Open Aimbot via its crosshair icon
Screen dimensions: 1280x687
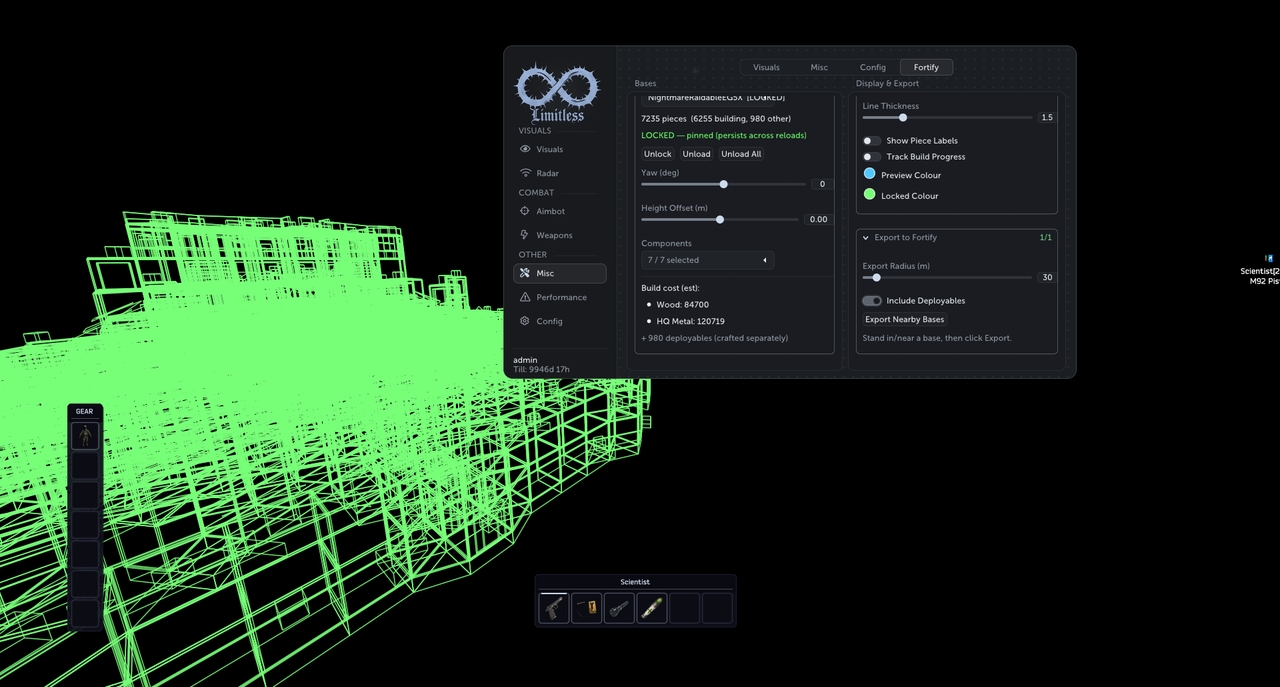(526, 211)
